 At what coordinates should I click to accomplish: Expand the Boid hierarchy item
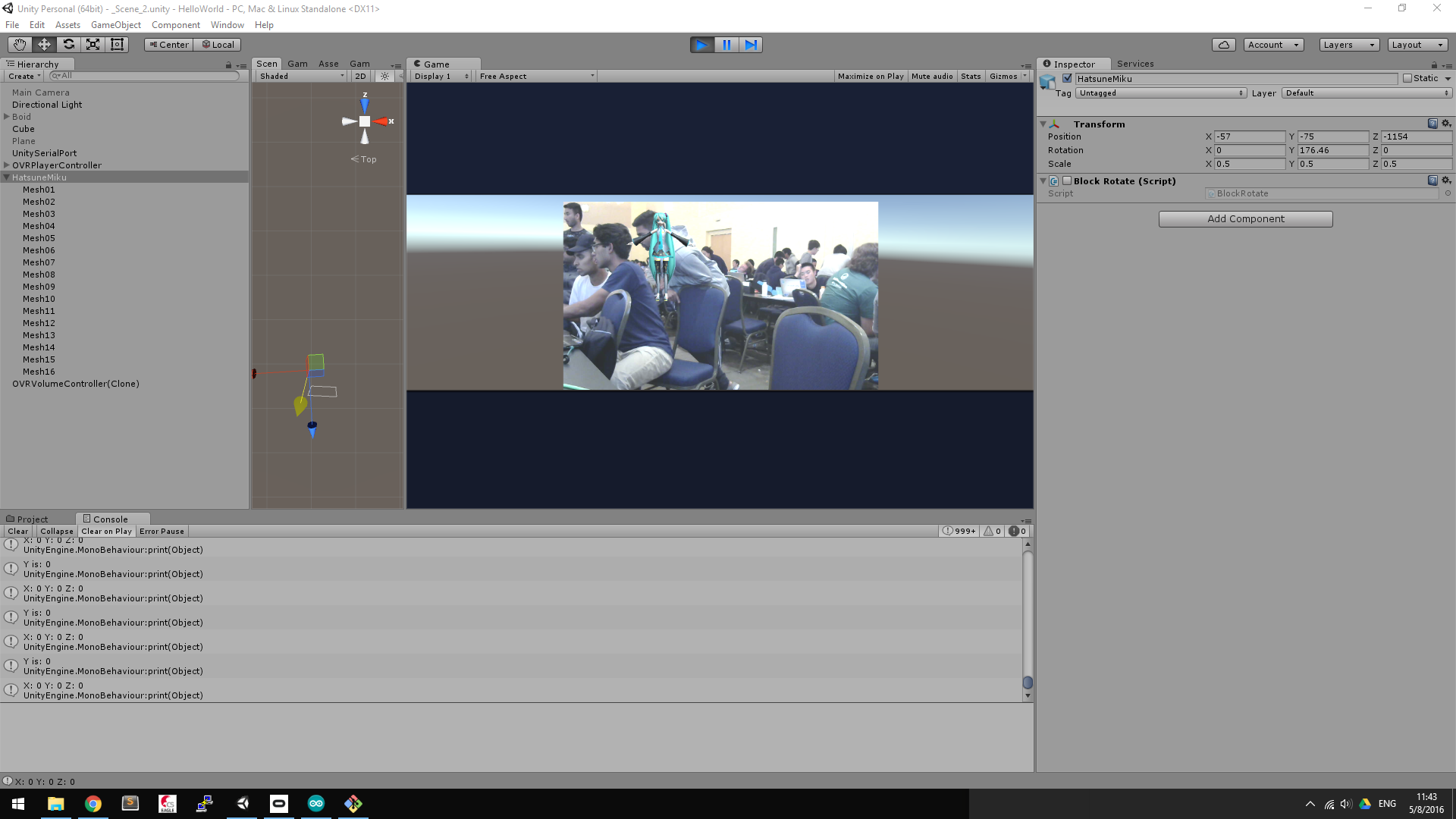7,117
